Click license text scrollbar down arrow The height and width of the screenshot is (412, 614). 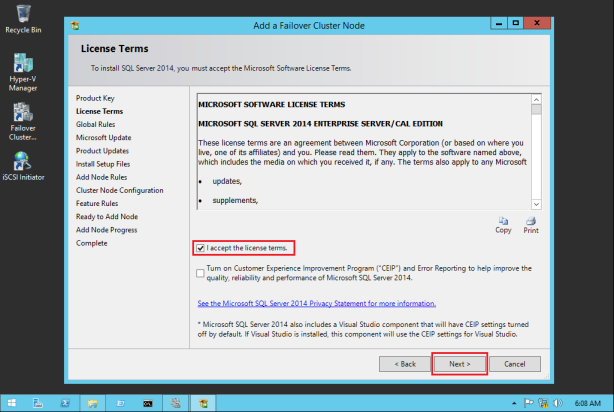point(536,204)
